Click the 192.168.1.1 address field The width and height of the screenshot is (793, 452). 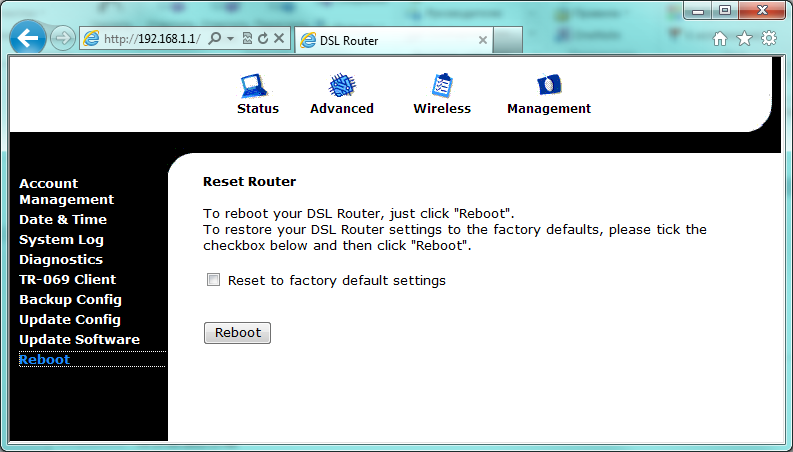150,39
